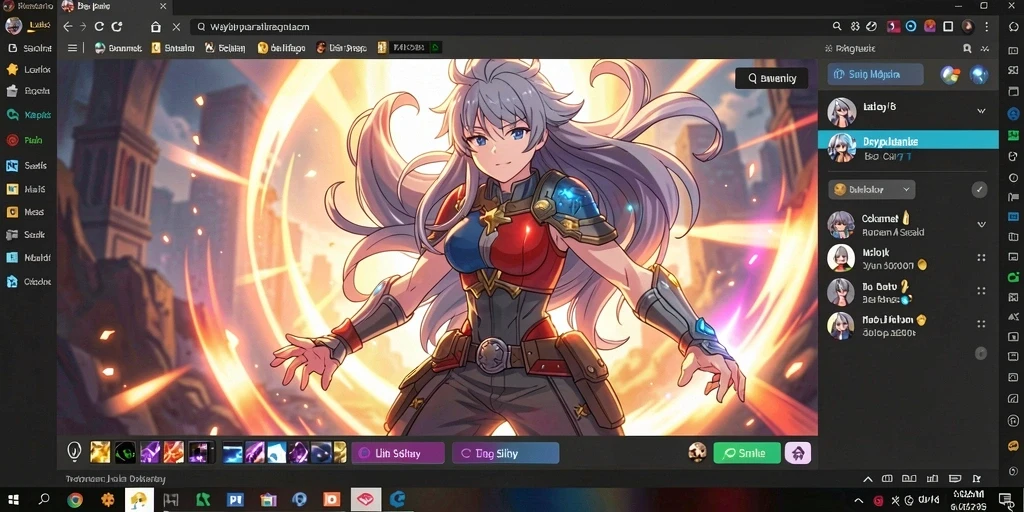Image resolution: width=1024 pixels, height=512 pixels.
Task: Click the hamburger menu icon in bookmarks bar
Action: pos(72,48)
